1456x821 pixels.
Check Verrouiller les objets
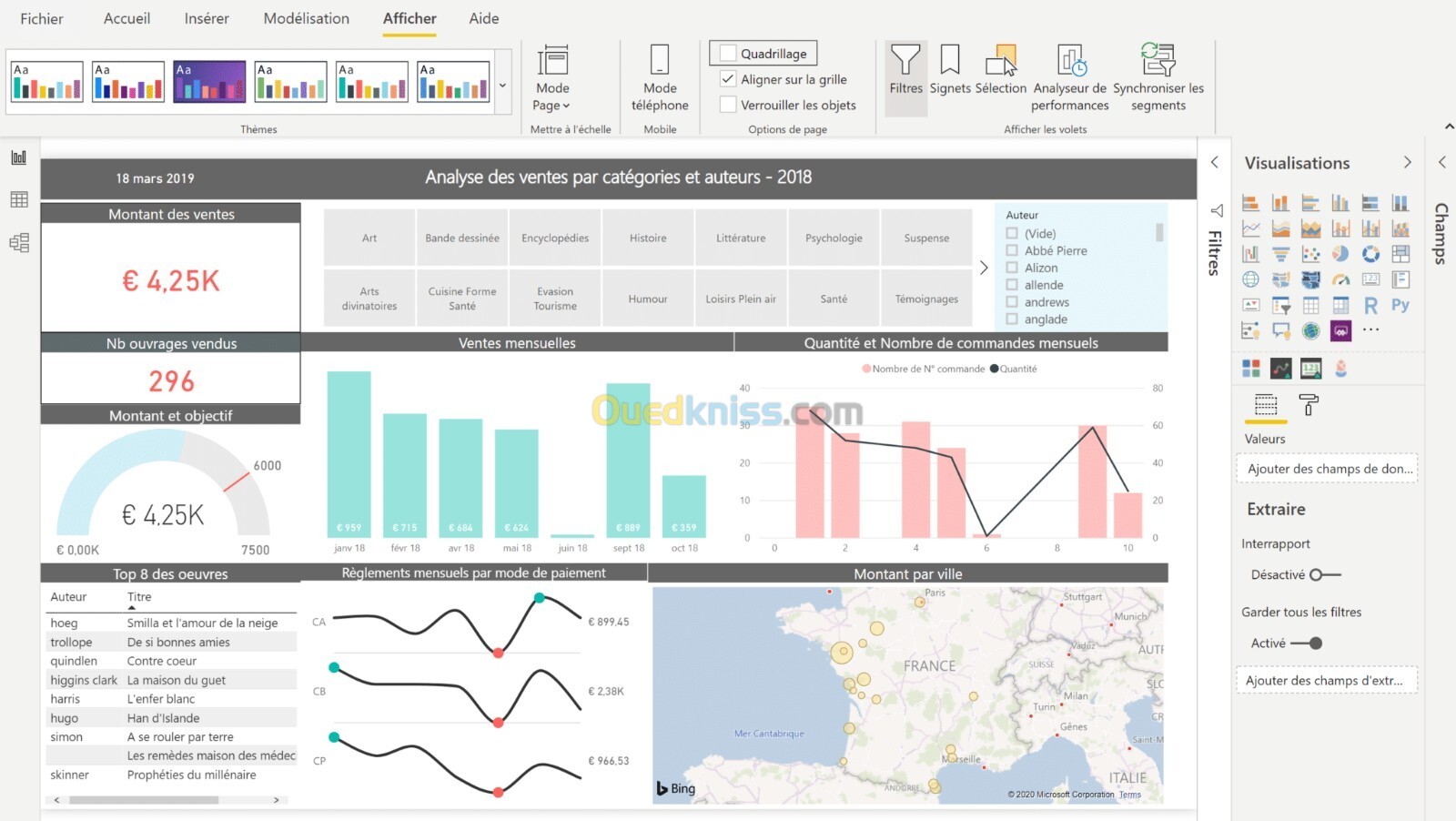pyautogui.click(x=728, y=105)
